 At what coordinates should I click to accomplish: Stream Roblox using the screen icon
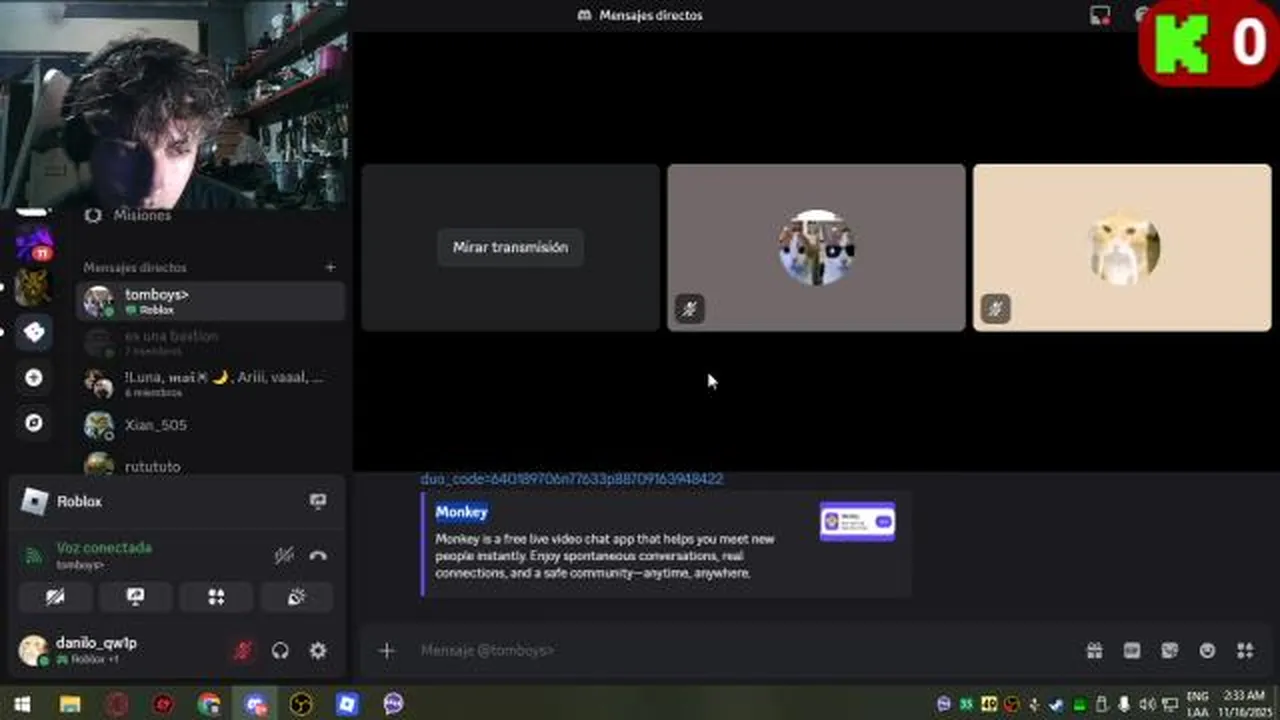318,501
